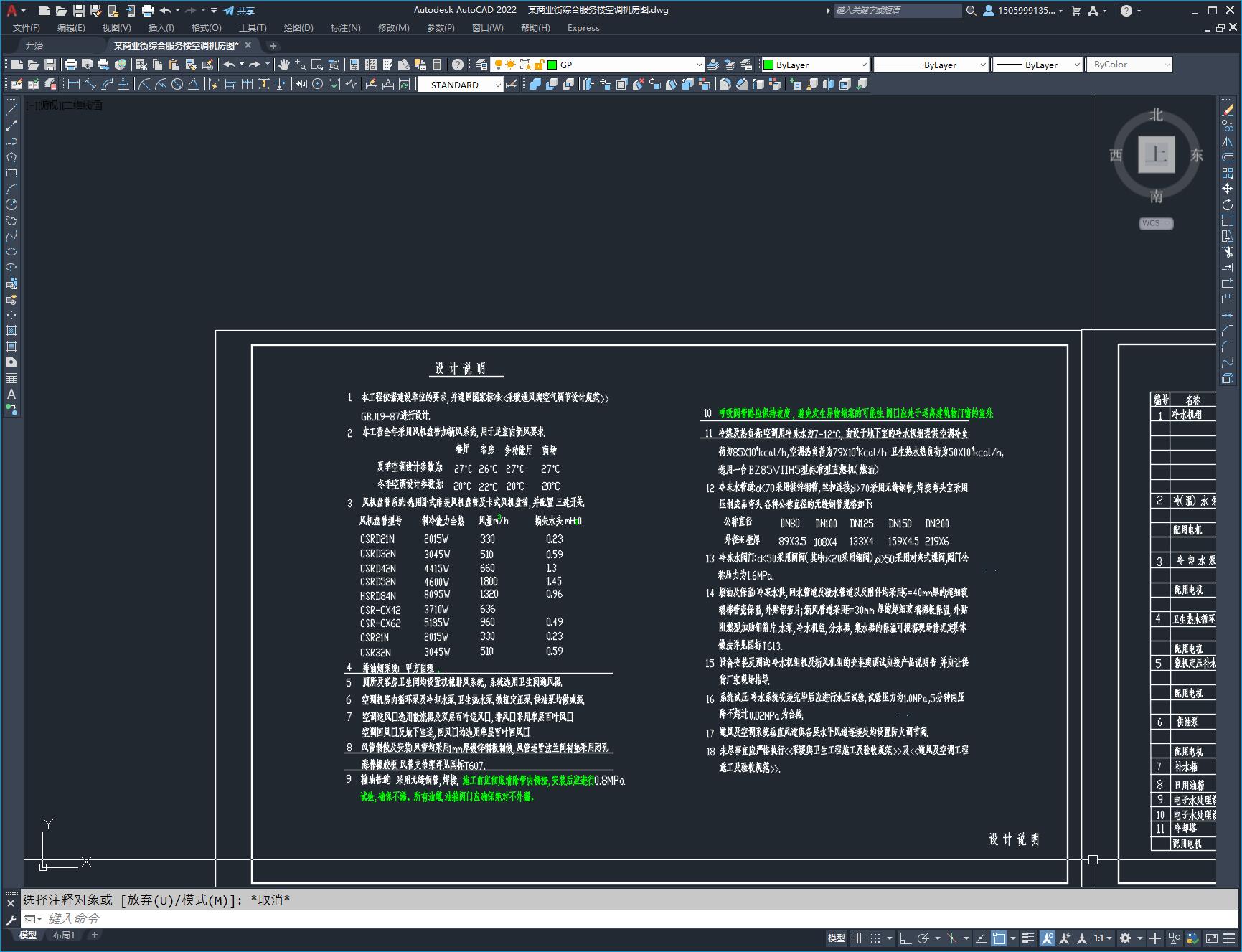The width and height of the screenshot is (1242, 952).
Task: Select the Table tool in draw toolbar
Action: pyautogui.click(x=11, y=378)
